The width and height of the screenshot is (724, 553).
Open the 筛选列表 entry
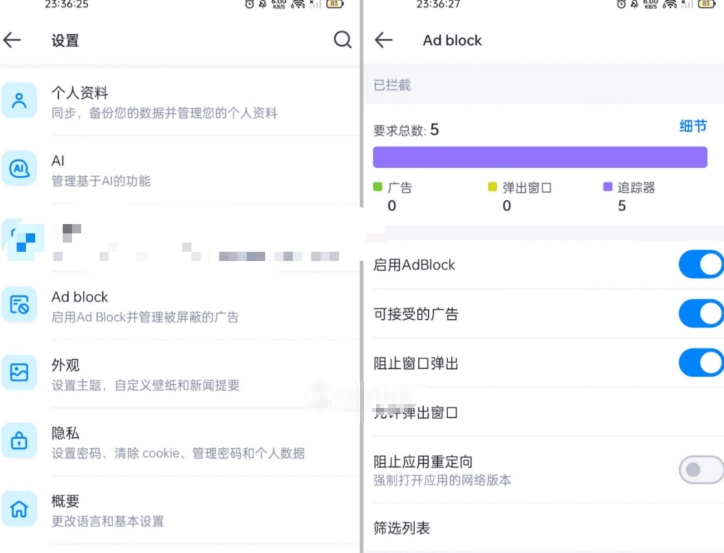(402, 527)
